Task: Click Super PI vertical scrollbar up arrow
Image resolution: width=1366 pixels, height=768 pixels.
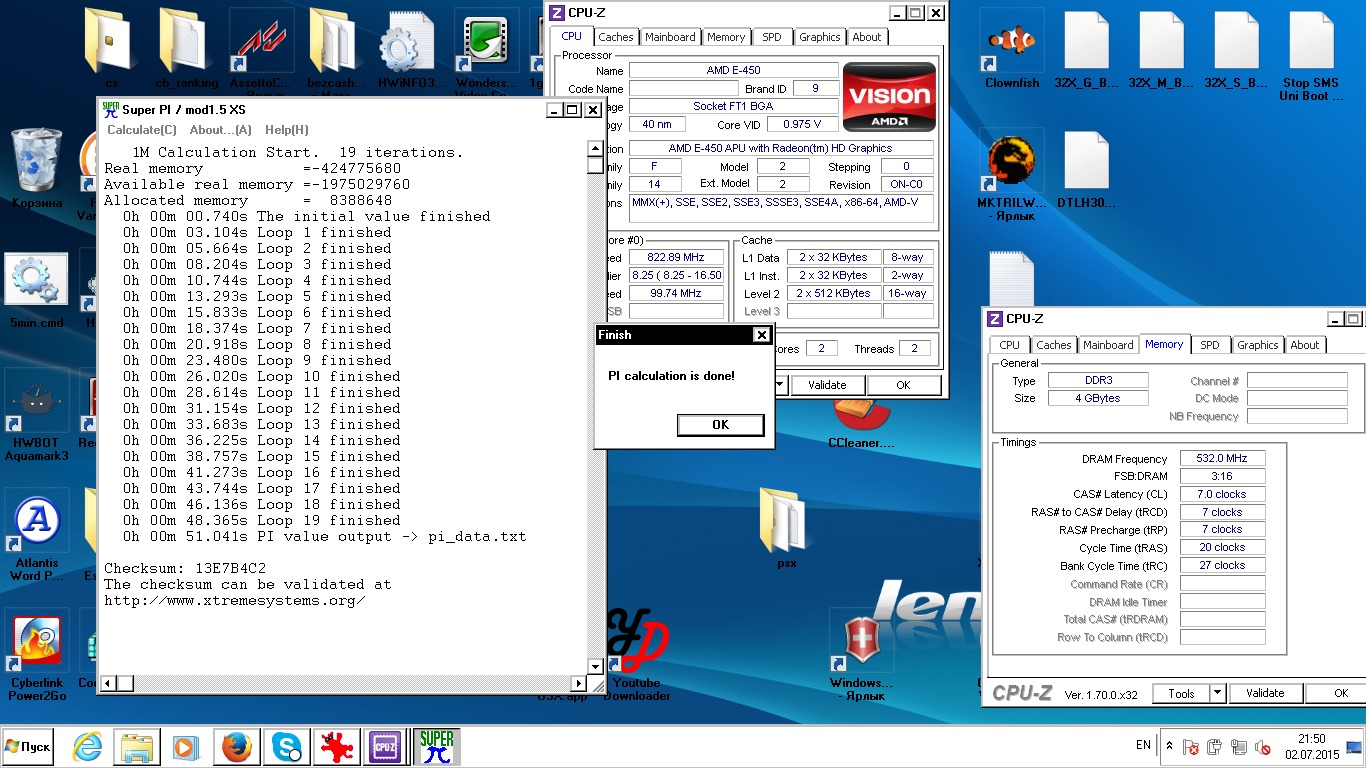Action: pyautogui.click(x=595, y=151)
